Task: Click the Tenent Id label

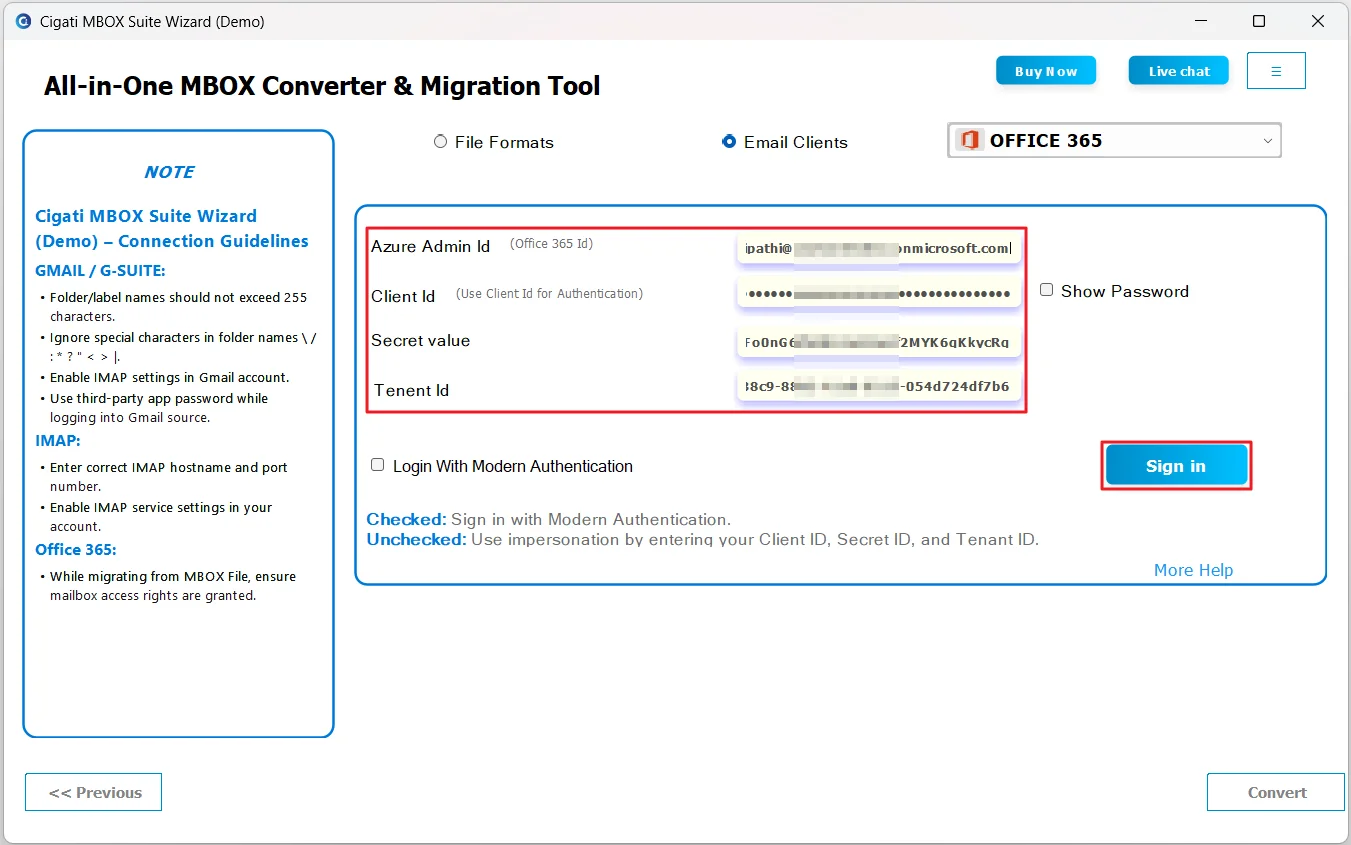Action: 411,390
